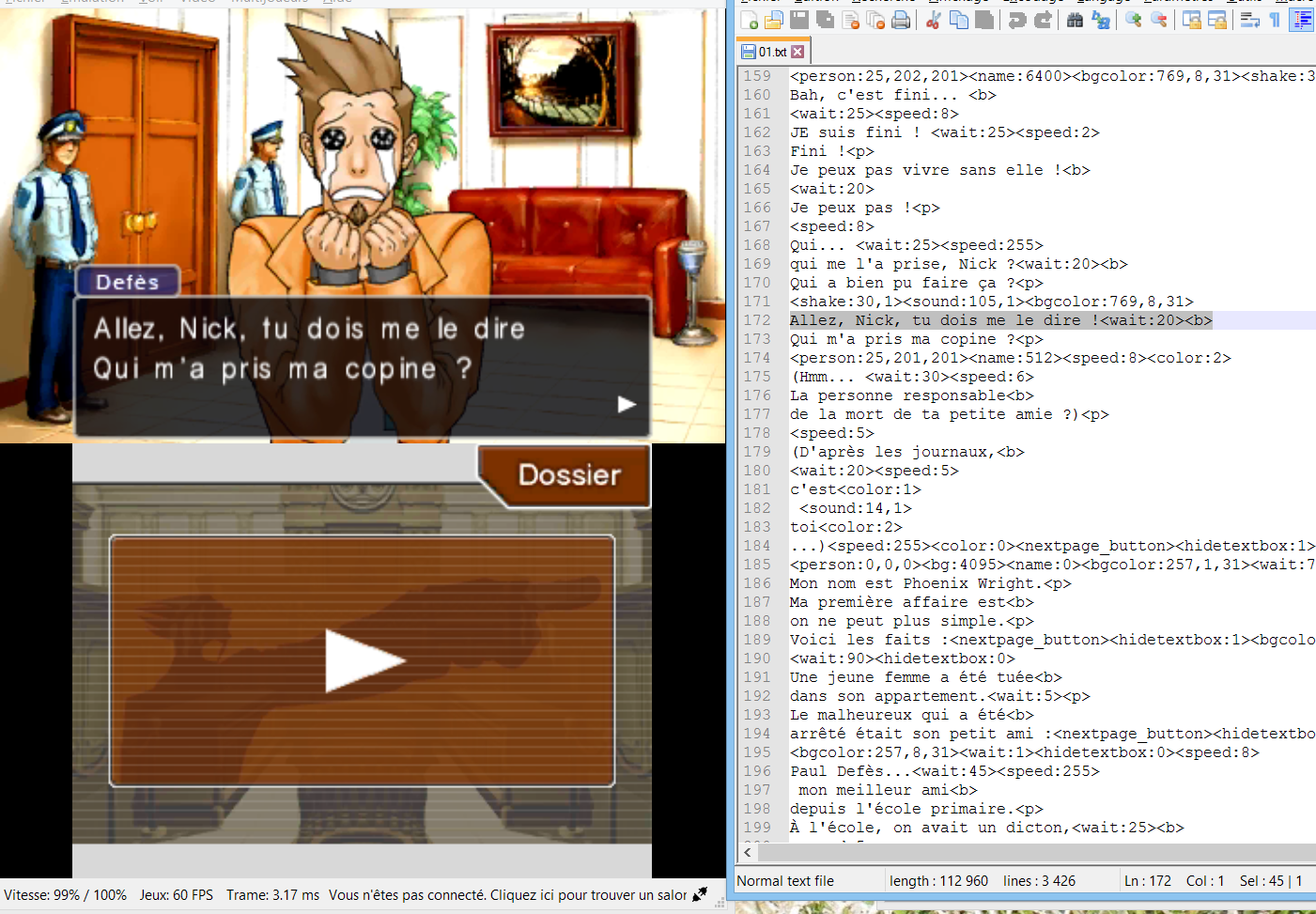
Task: Click the Trame: 3.17 ms status entry
Action: pos(272,895)
